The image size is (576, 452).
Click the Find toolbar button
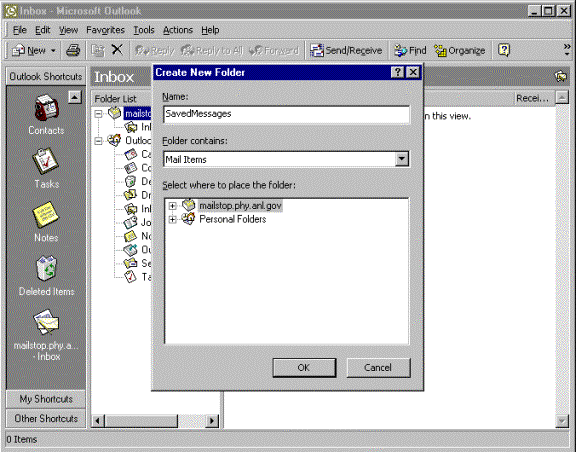(410, 50)
